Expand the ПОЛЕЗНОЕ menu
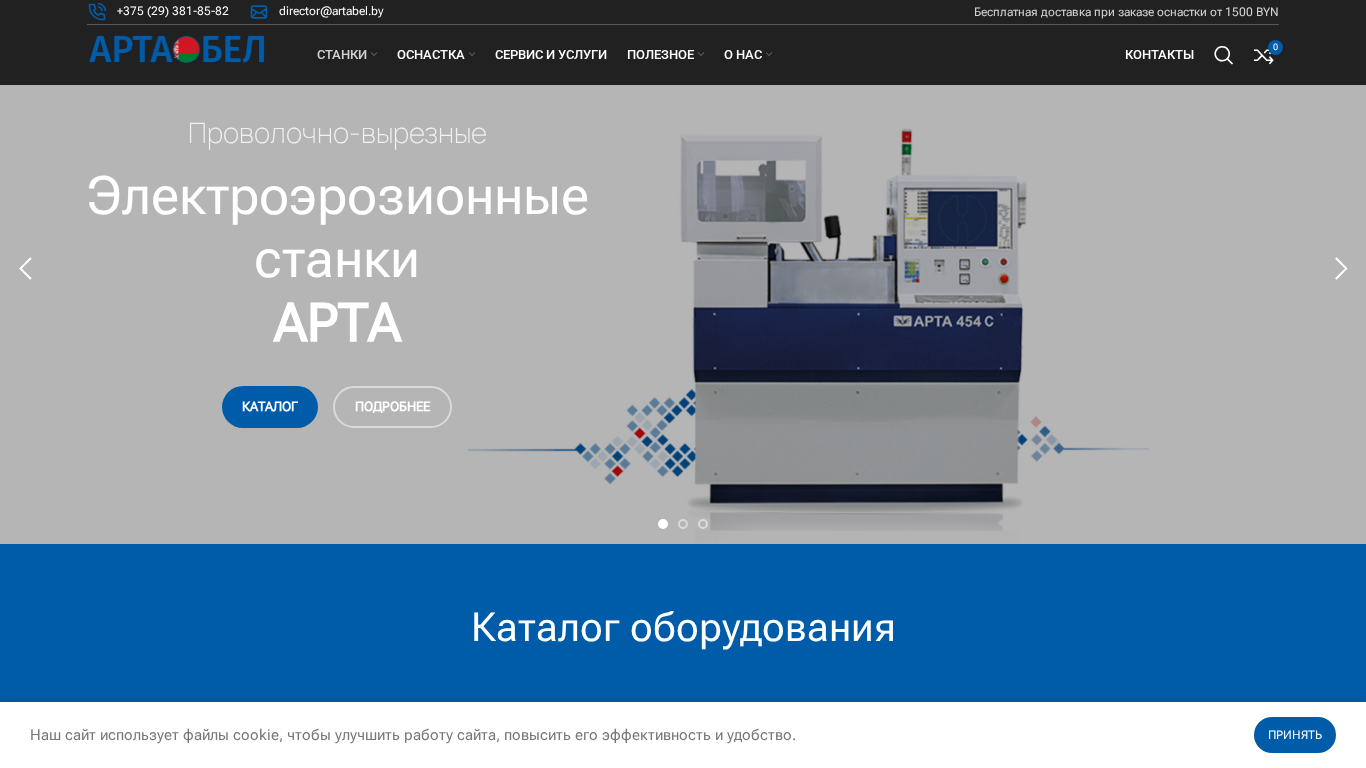Screen dimensions: 1366x768 pyautogui.click(x=665, y=55)
